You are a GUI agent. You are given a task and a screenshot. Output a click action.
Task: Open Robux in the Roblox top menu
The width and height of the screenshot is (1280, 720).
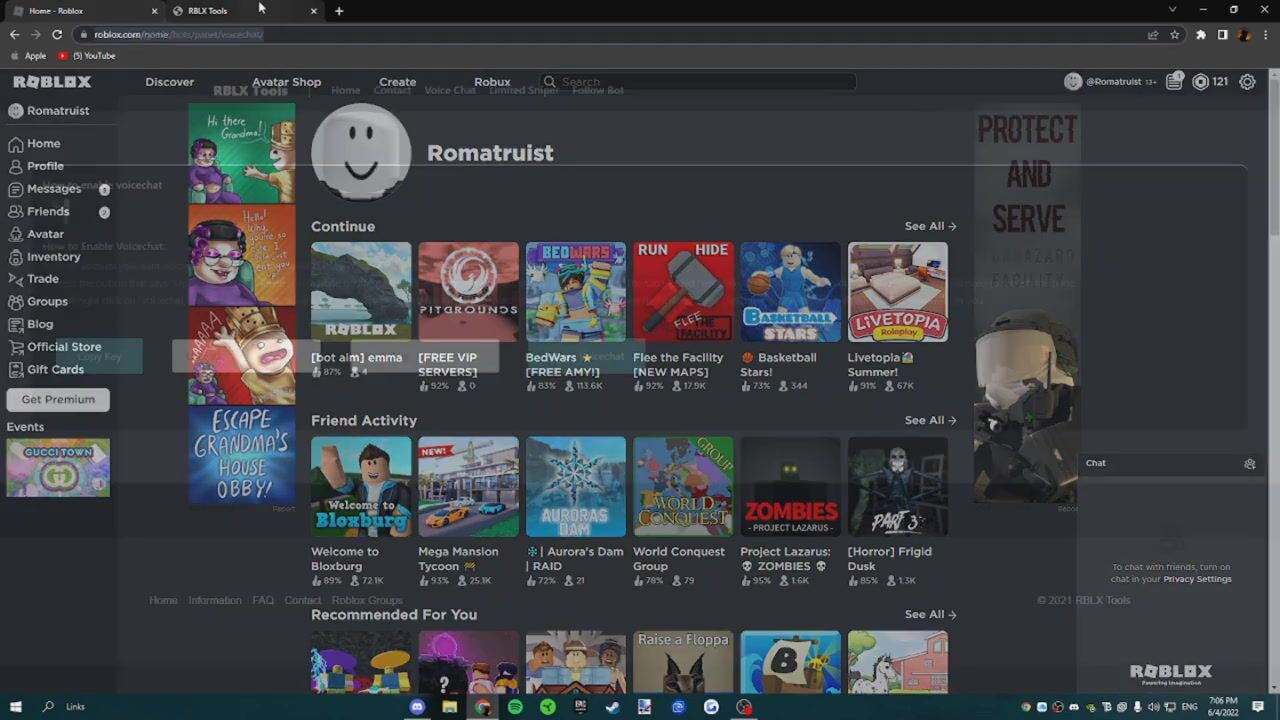pos(492,82)
